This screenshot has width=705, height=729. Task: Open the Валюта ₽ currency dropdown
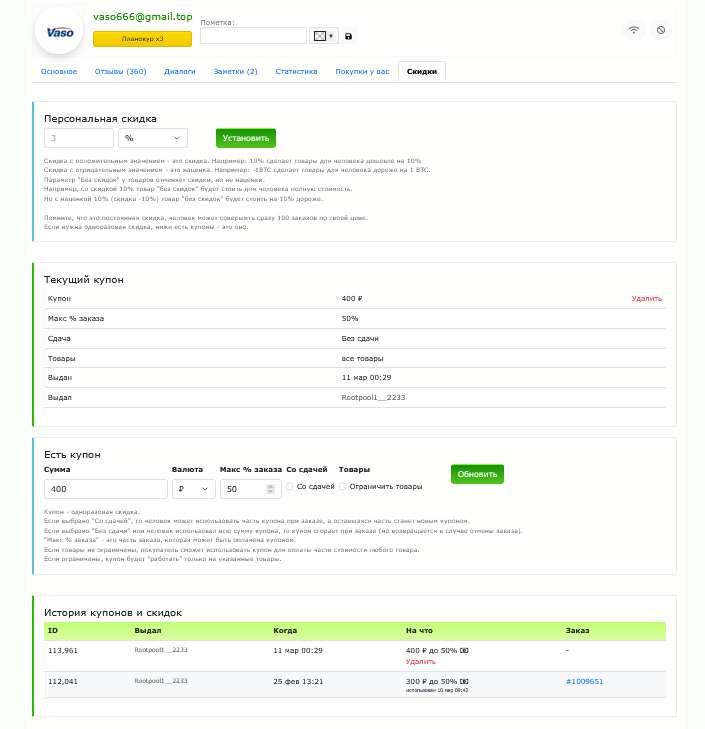[194, 489]
